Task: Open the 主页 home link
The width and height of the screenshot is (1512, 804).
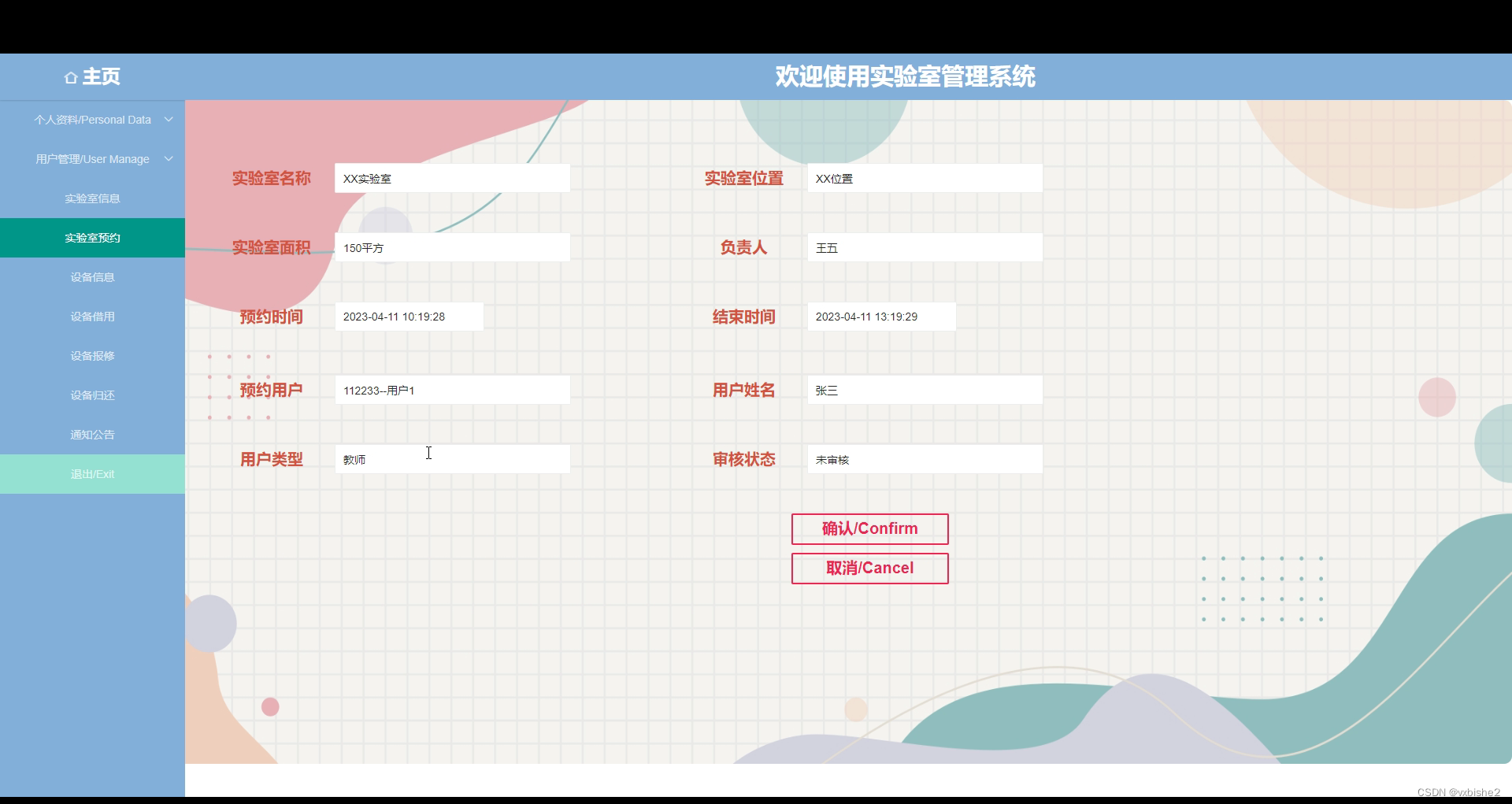Action: [93, 76]
